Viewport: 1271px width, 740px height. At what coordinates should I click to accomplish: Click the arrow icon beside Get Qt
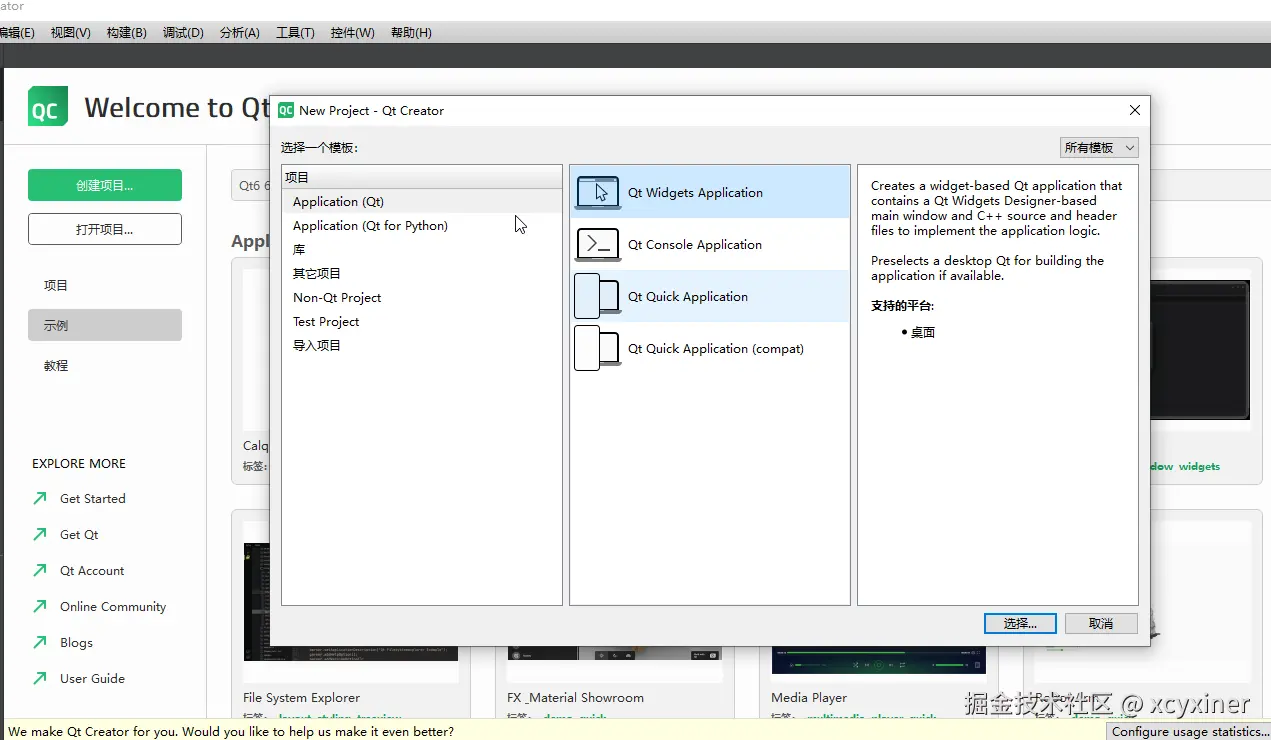(x=40, y=534)
